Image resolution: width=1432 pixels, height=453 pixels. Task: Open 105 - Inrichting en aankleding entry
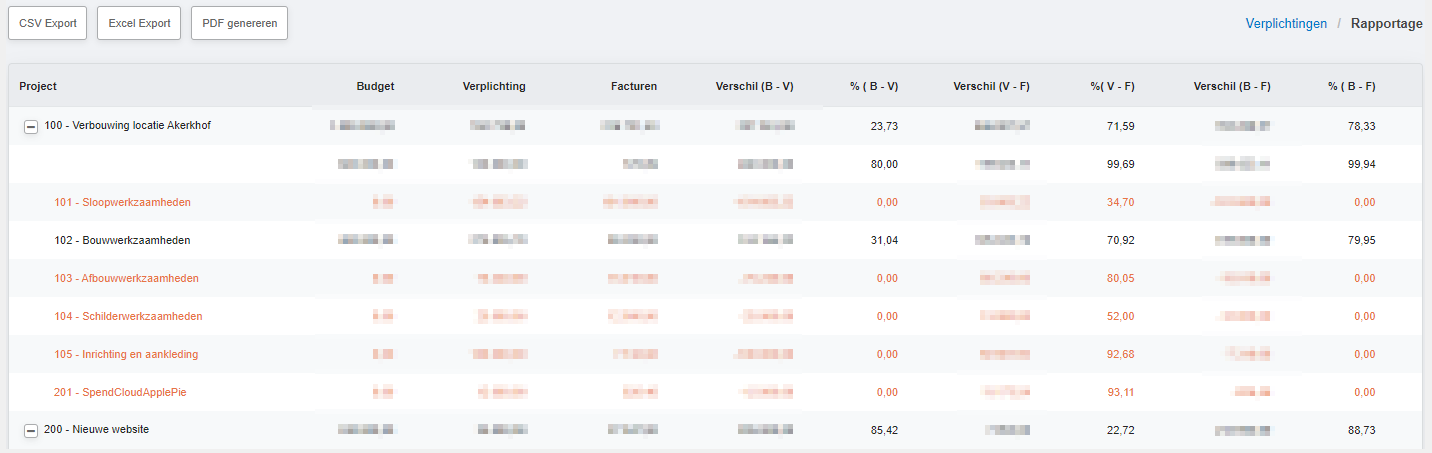click(126, 354)
